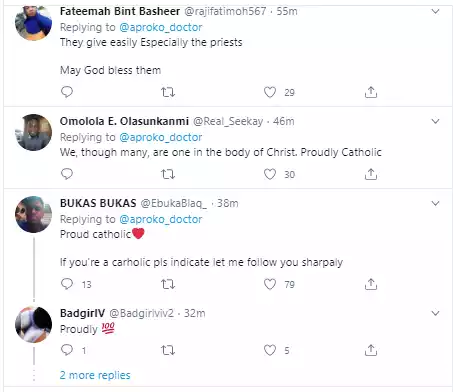
Task: Open BadgirlV's profile name
Action: click(82, 313)
